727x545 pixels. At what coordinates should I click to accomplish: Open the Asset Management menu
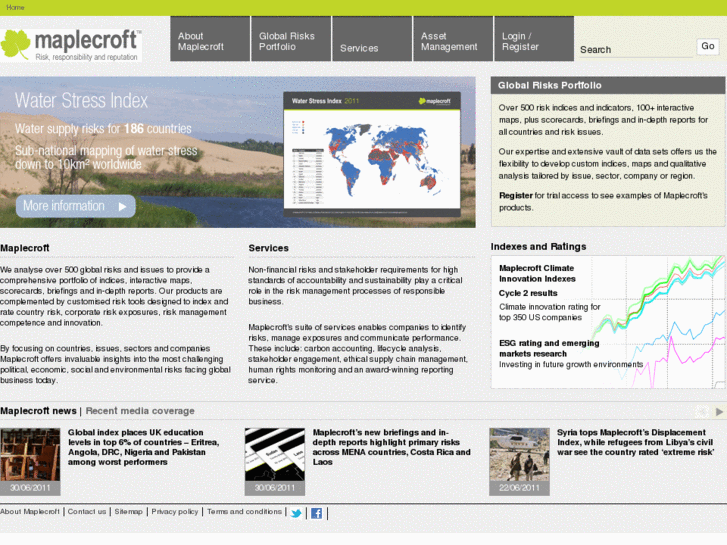click(x=453, y=39)
